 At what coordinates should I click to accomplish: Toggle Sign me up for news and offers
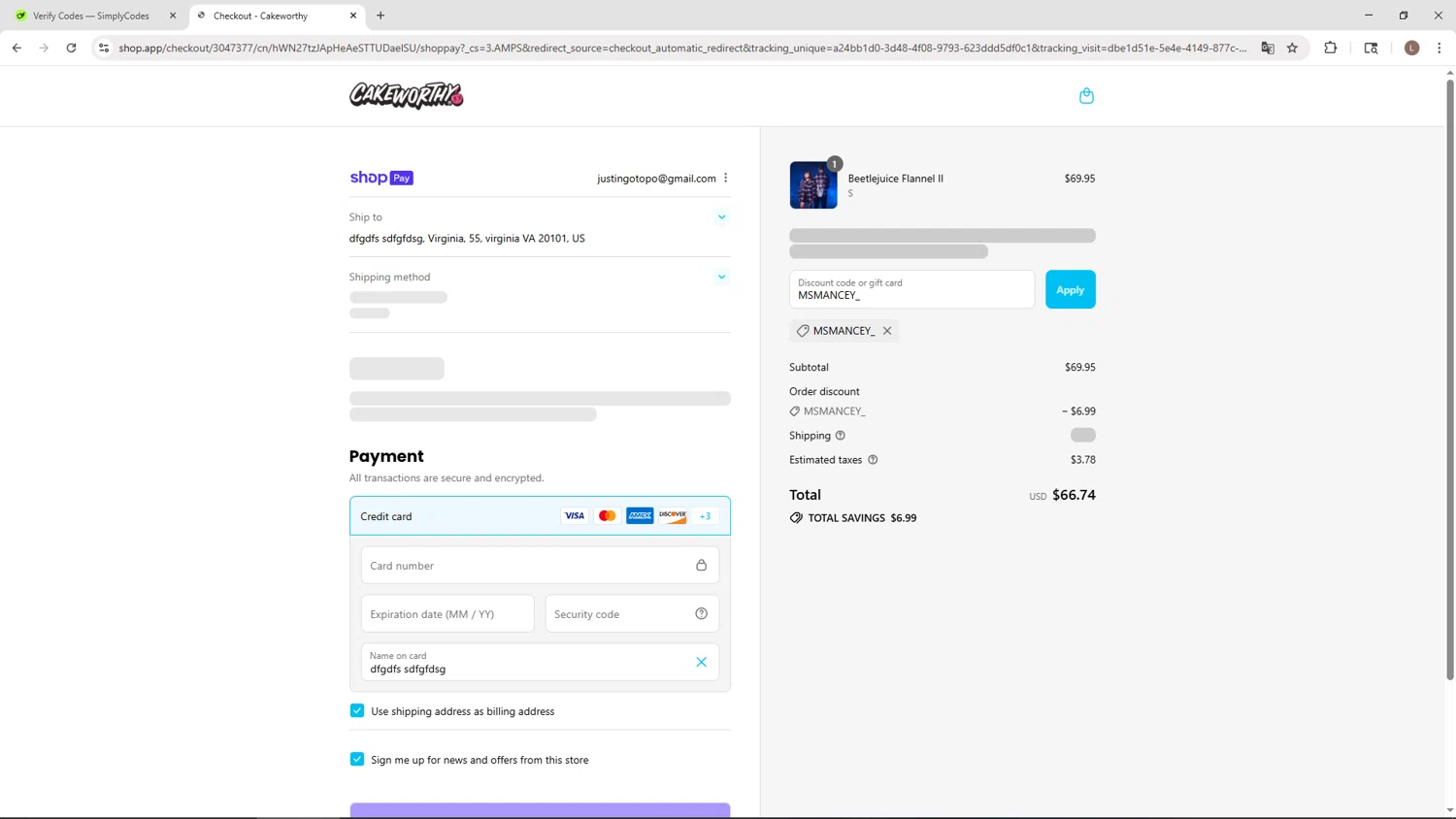tap(357, 759)
